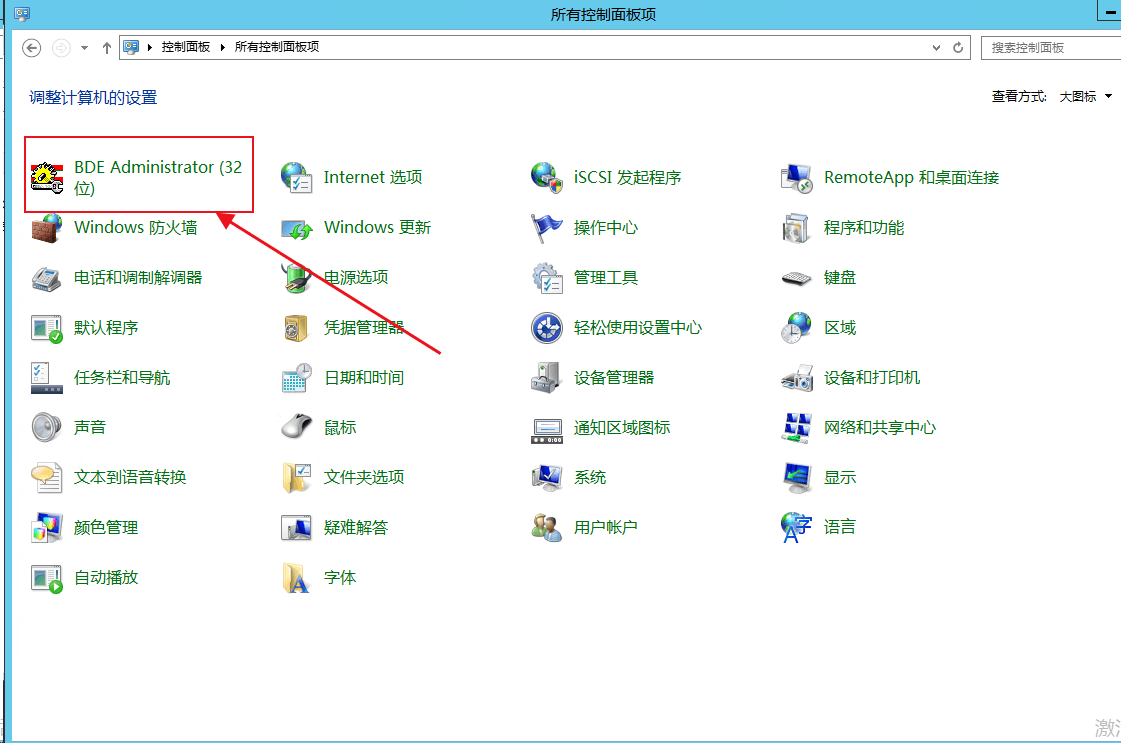Viewport: 1121px width, 743px height.
Task: Click 控制面板 breadcrumb in address bar
Action: tap(186, 47)
